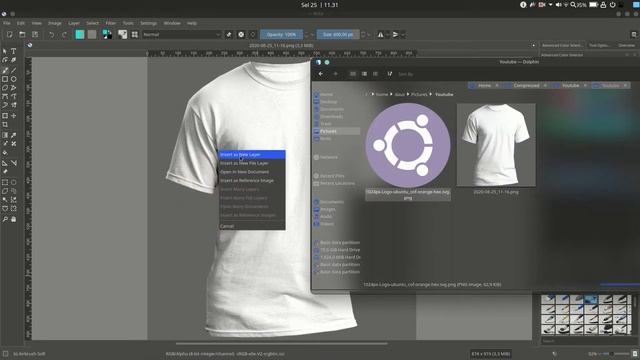The width and height of the screenshot is (640, 360).
Task: Select the Ubuntu logo image thumbnail
Action: coord(408,145)
